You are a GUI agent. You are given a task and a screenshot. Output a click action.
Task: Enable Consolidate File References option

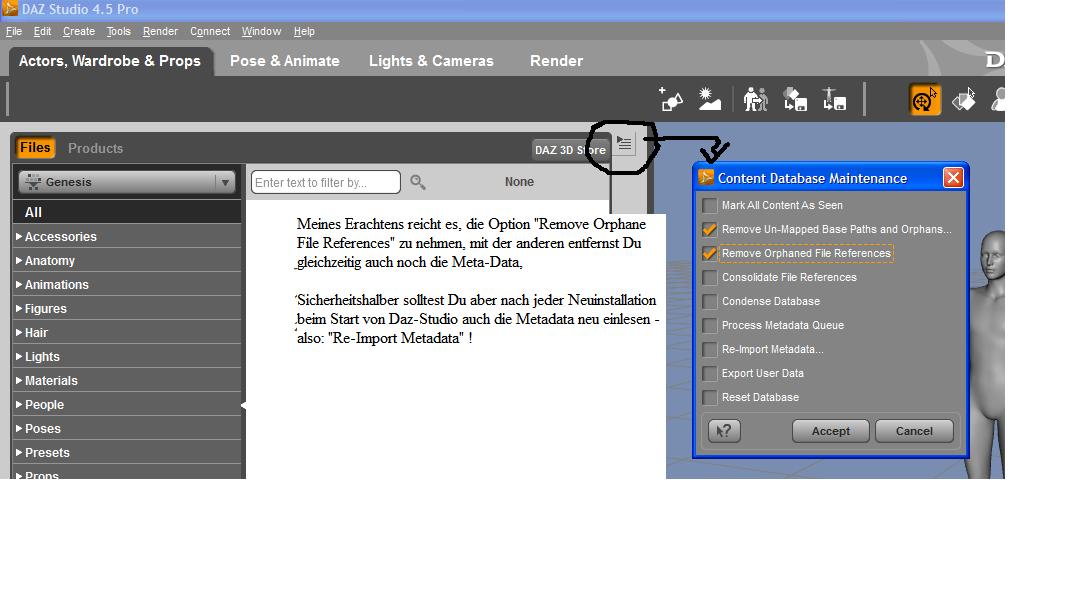pyautogui.click(x=709, y=277)
